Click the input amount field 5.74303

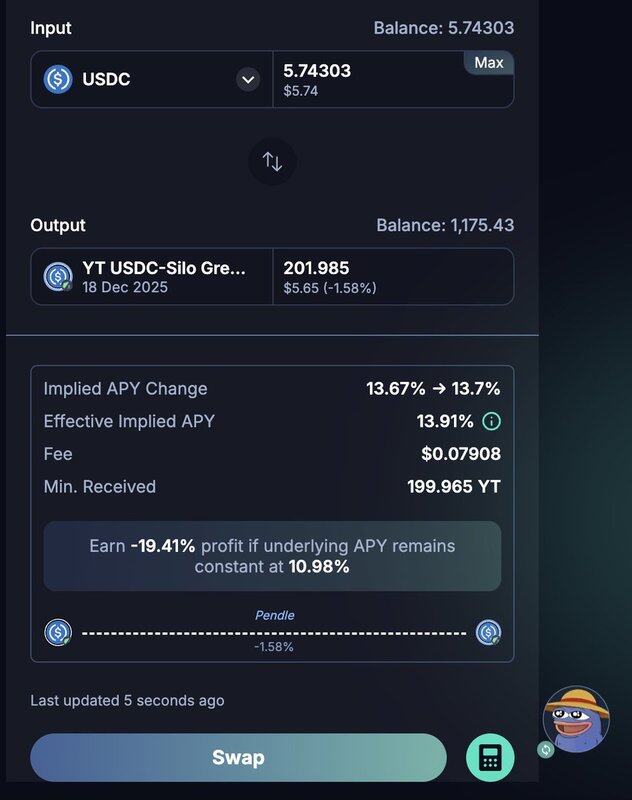click(x=393, y=79)
